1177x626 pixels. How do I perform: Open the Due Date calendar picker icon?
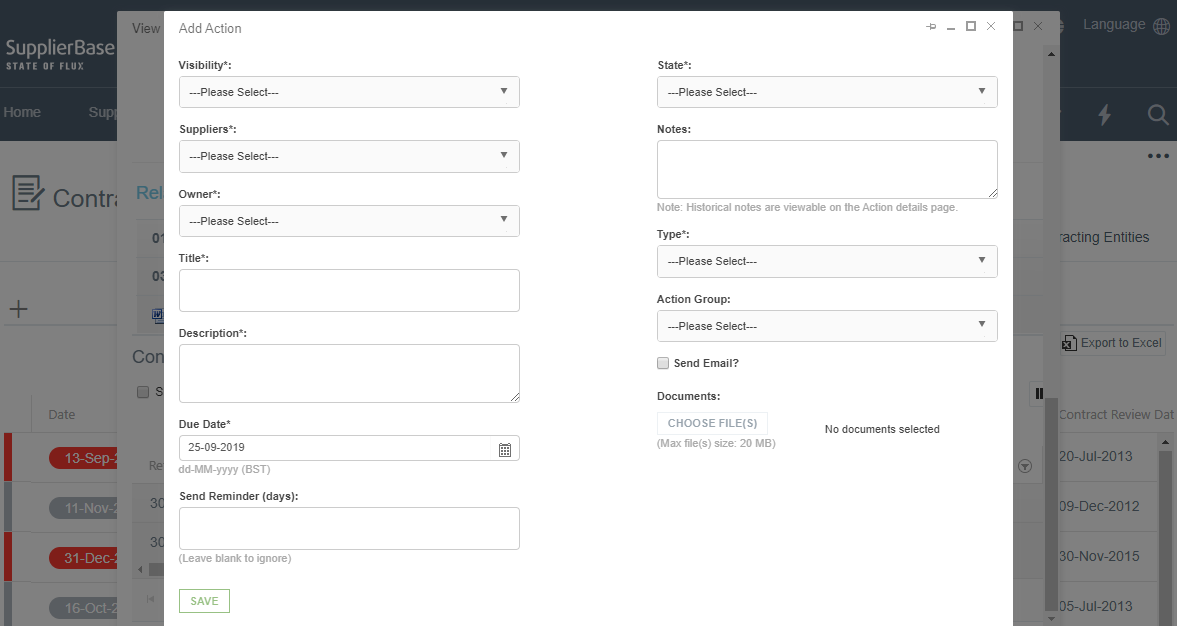click(x=506, y=448)
